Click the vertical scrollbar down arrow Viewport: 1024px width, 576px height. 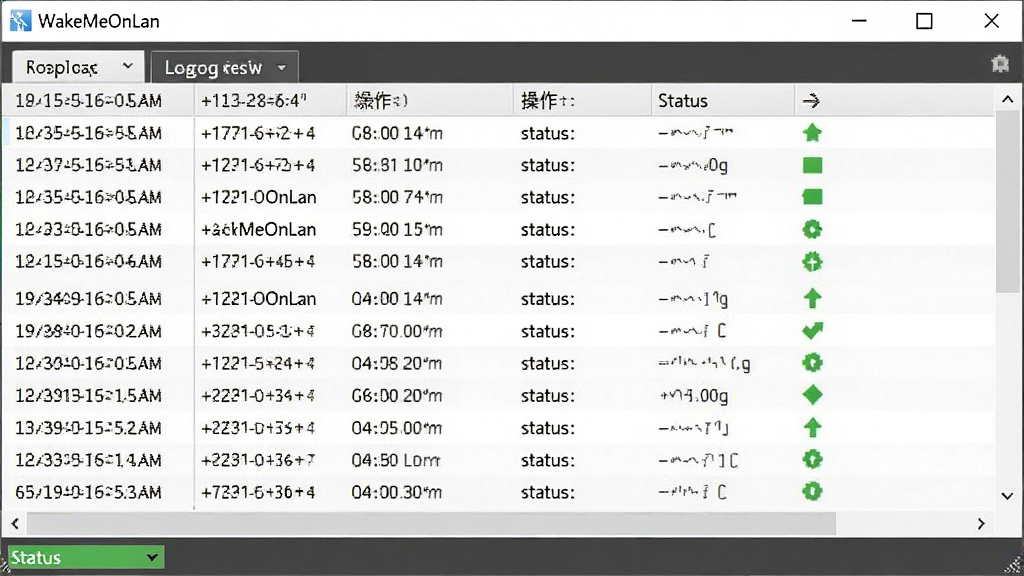pyautogui.click(x=1008, y=496)
